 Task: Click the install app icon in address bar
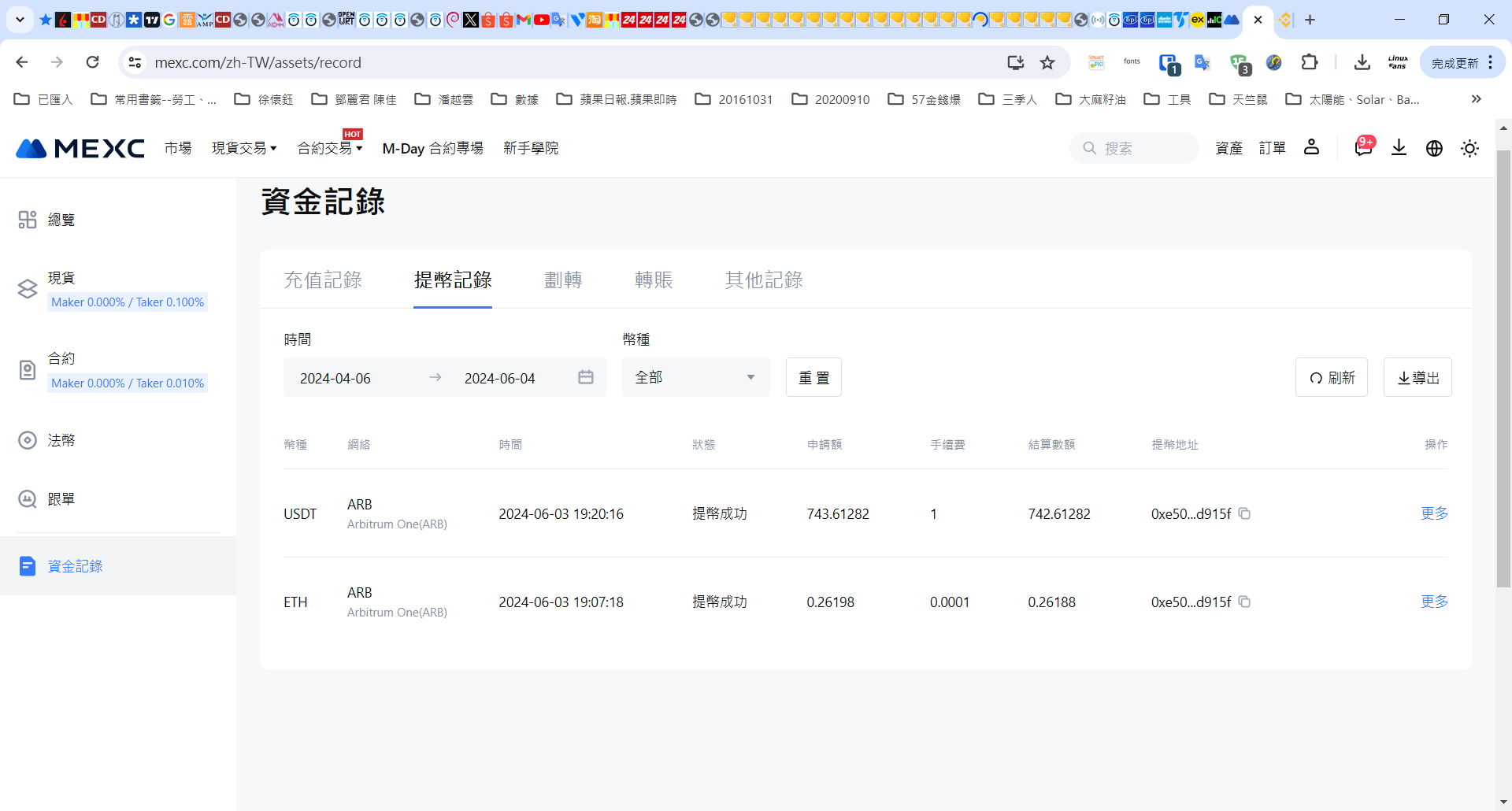pyautogui.click(x=1016, y=62)
